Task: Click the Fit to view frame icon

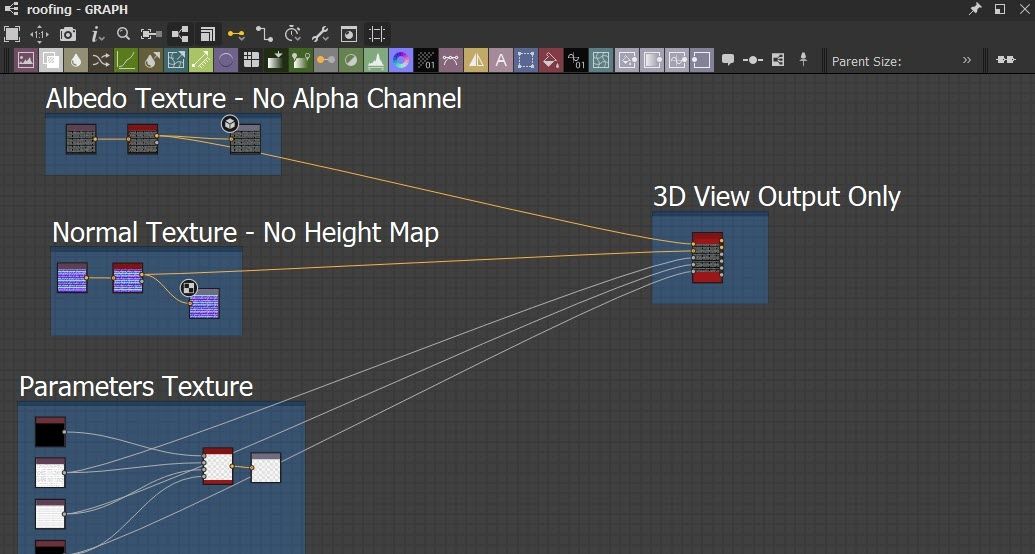Action: (12, 34)
